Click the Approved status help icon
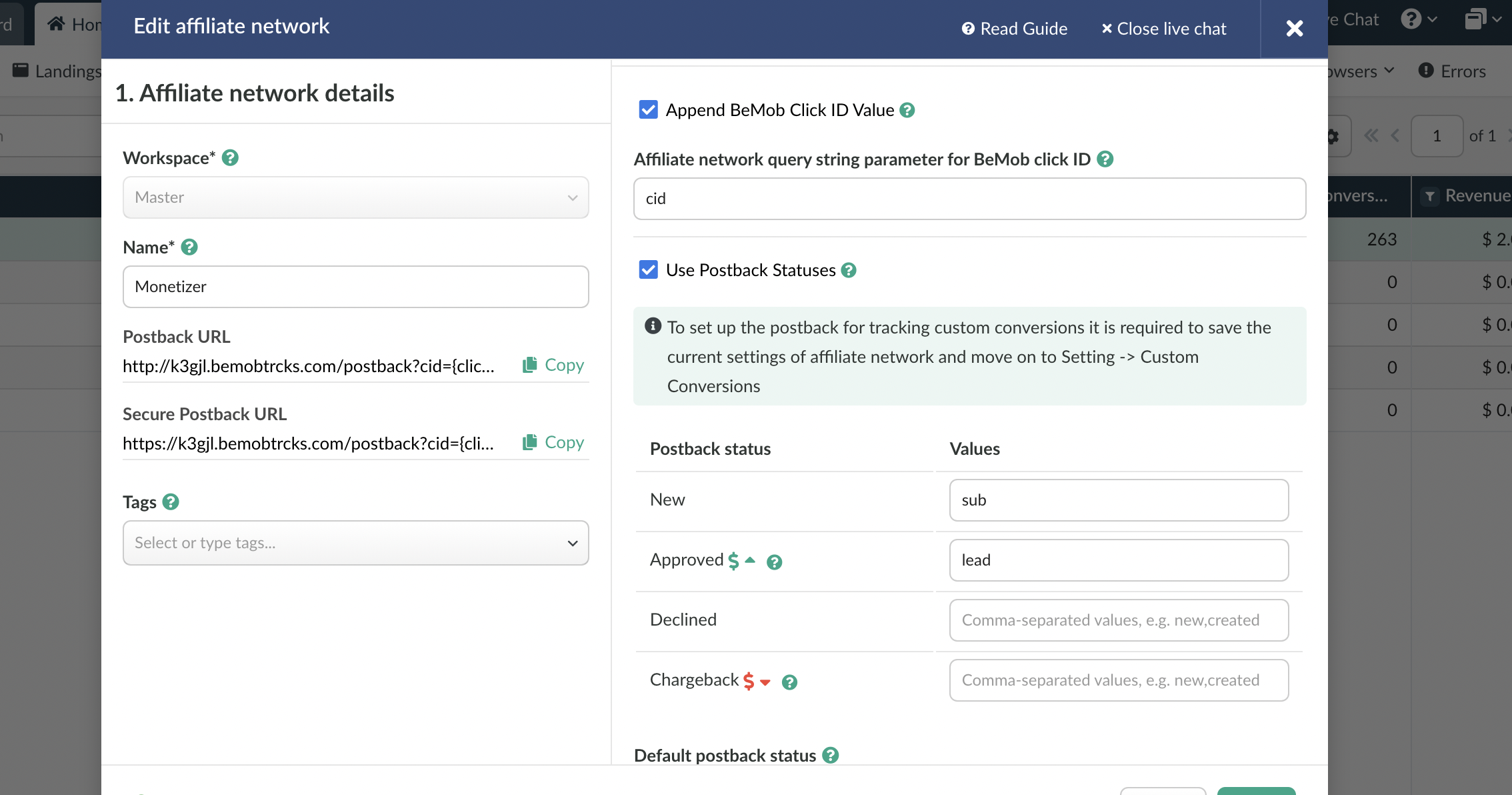Screen dimensions: 1512x795 [774, 562]
